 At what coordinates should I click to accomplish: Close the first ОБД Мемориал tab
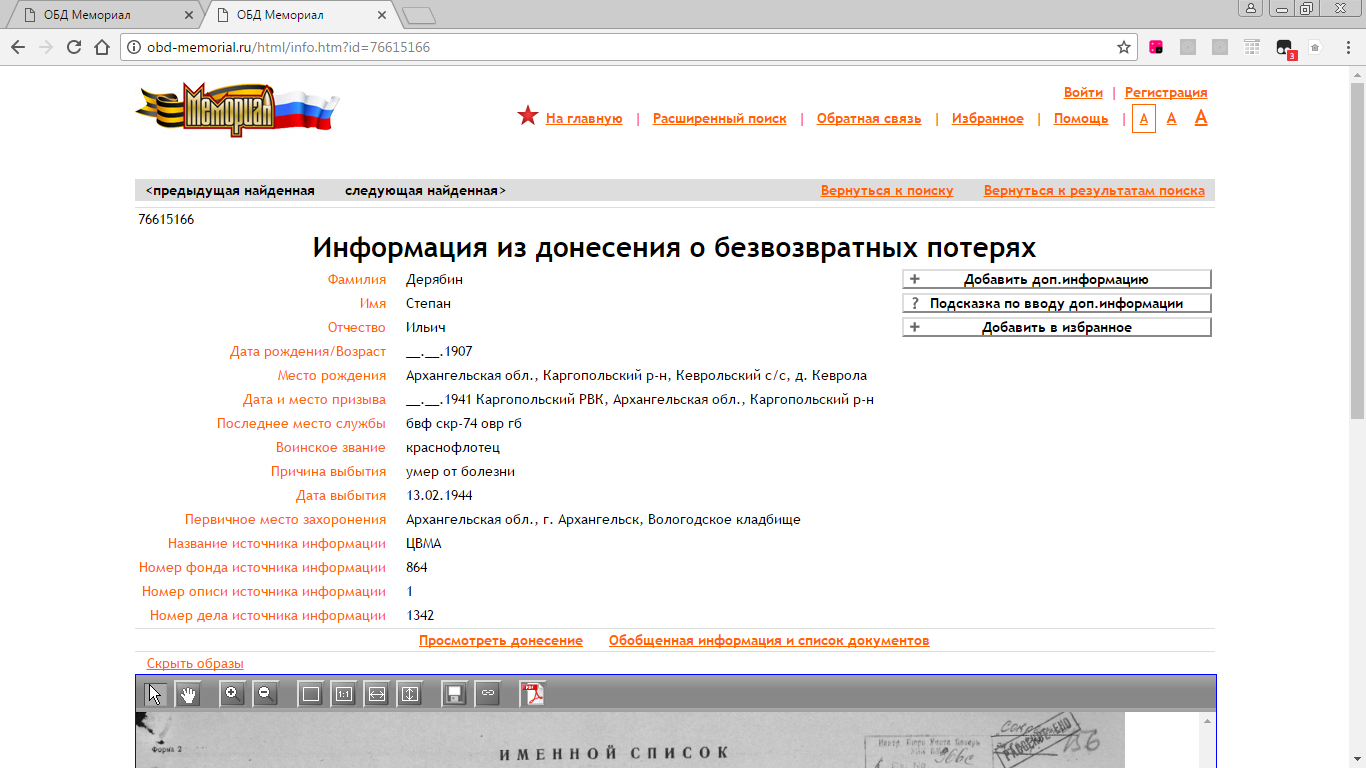click(x=188, y=15)
